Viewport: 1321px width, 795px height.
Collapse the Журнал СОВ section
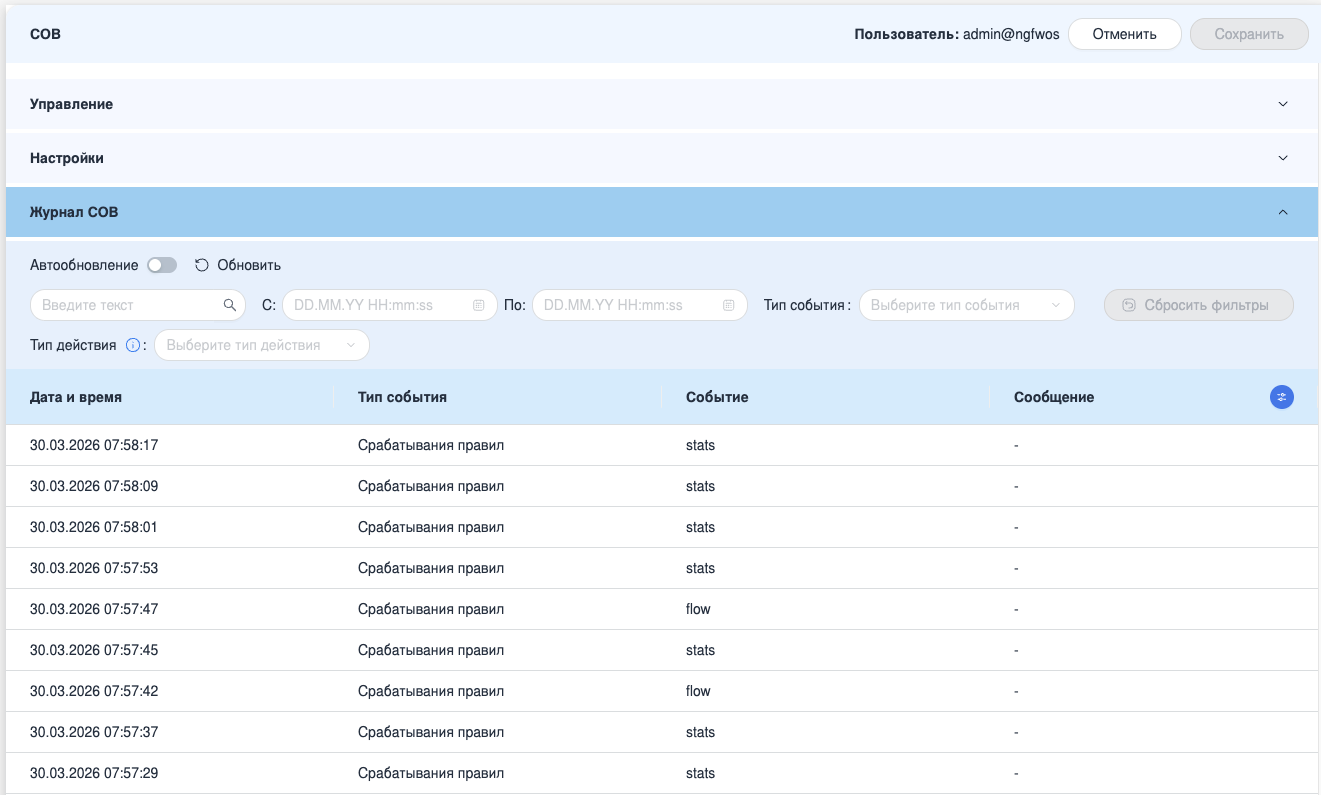coord(662,212)
